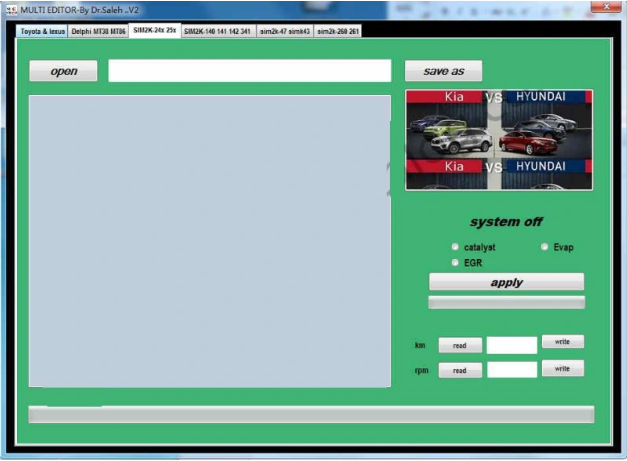Go to the SIM2K-140 141 142 341 tab

pyautogui.click(x=217, y=31)
